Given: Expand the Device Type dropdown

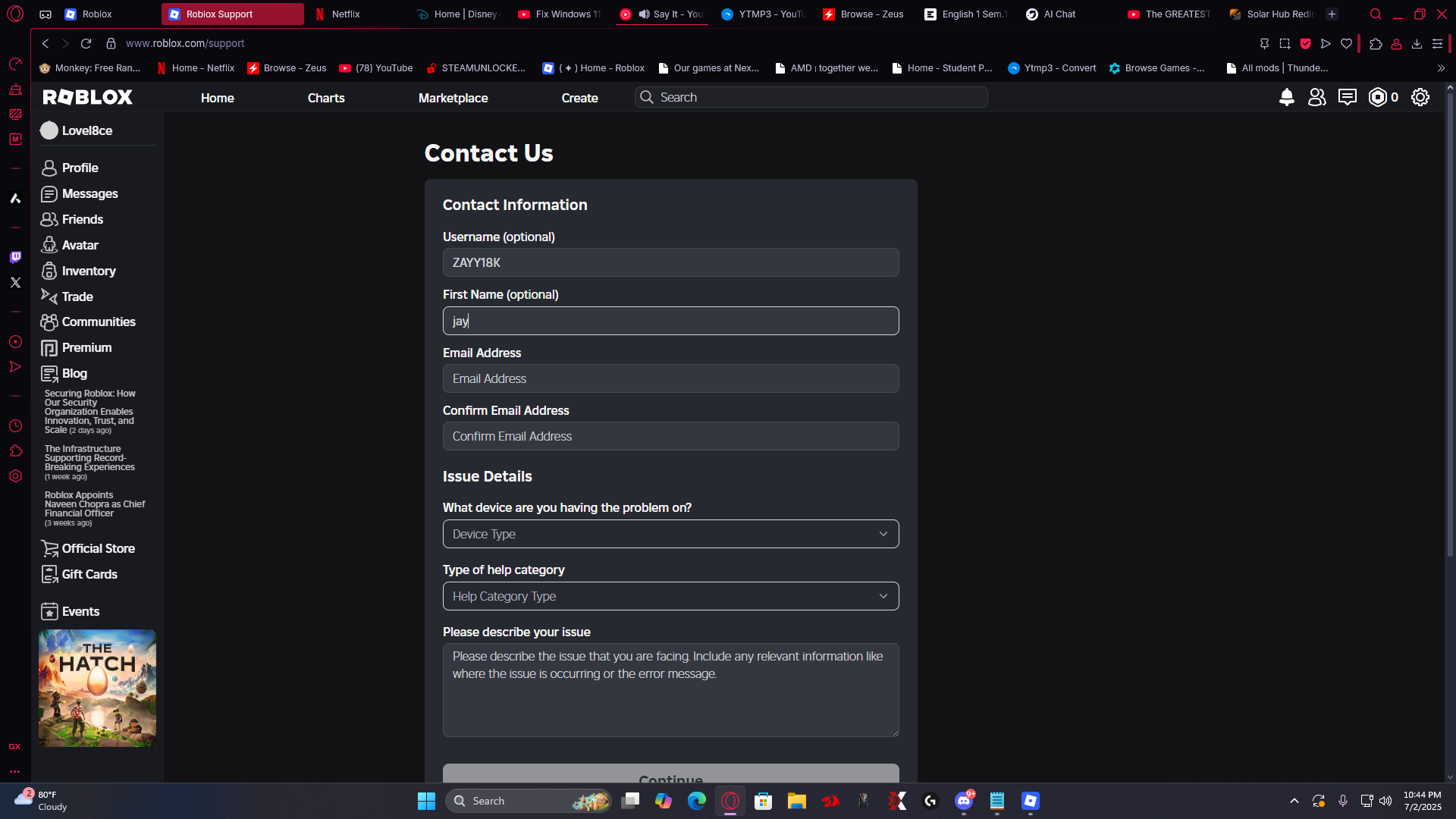Looking at the screenshot, I should point(670,534).
